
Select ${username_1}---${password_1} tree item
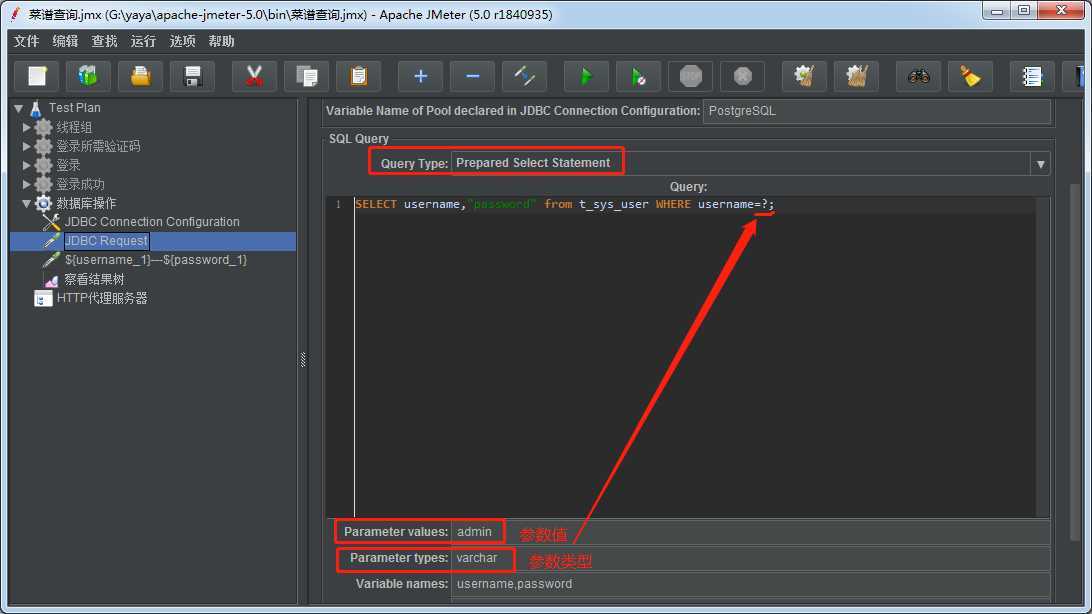[x=155, y=260]
